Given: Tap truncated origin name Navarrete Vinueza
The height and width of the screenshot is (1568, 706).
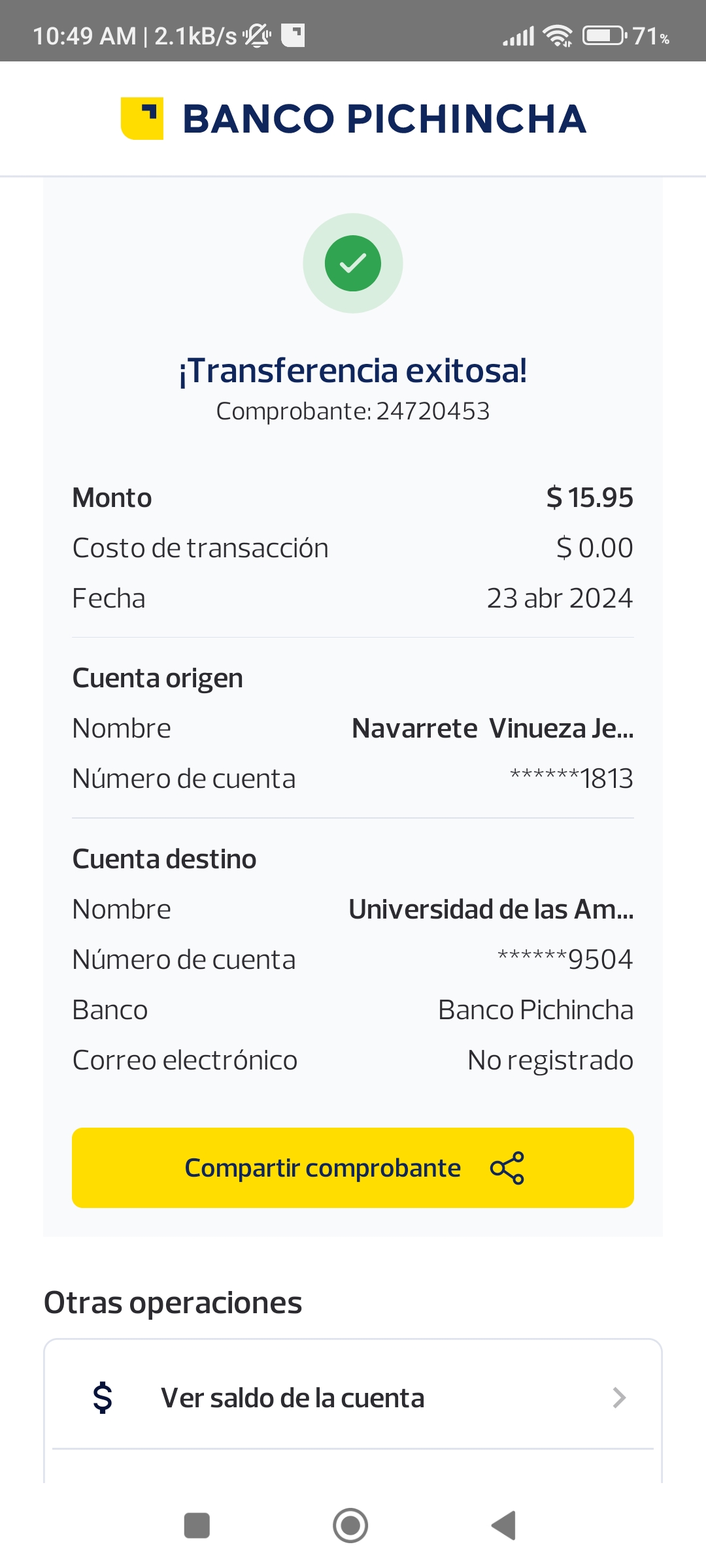Looking at the screenshot, I should pyautogui.click(x=492, y=728).
